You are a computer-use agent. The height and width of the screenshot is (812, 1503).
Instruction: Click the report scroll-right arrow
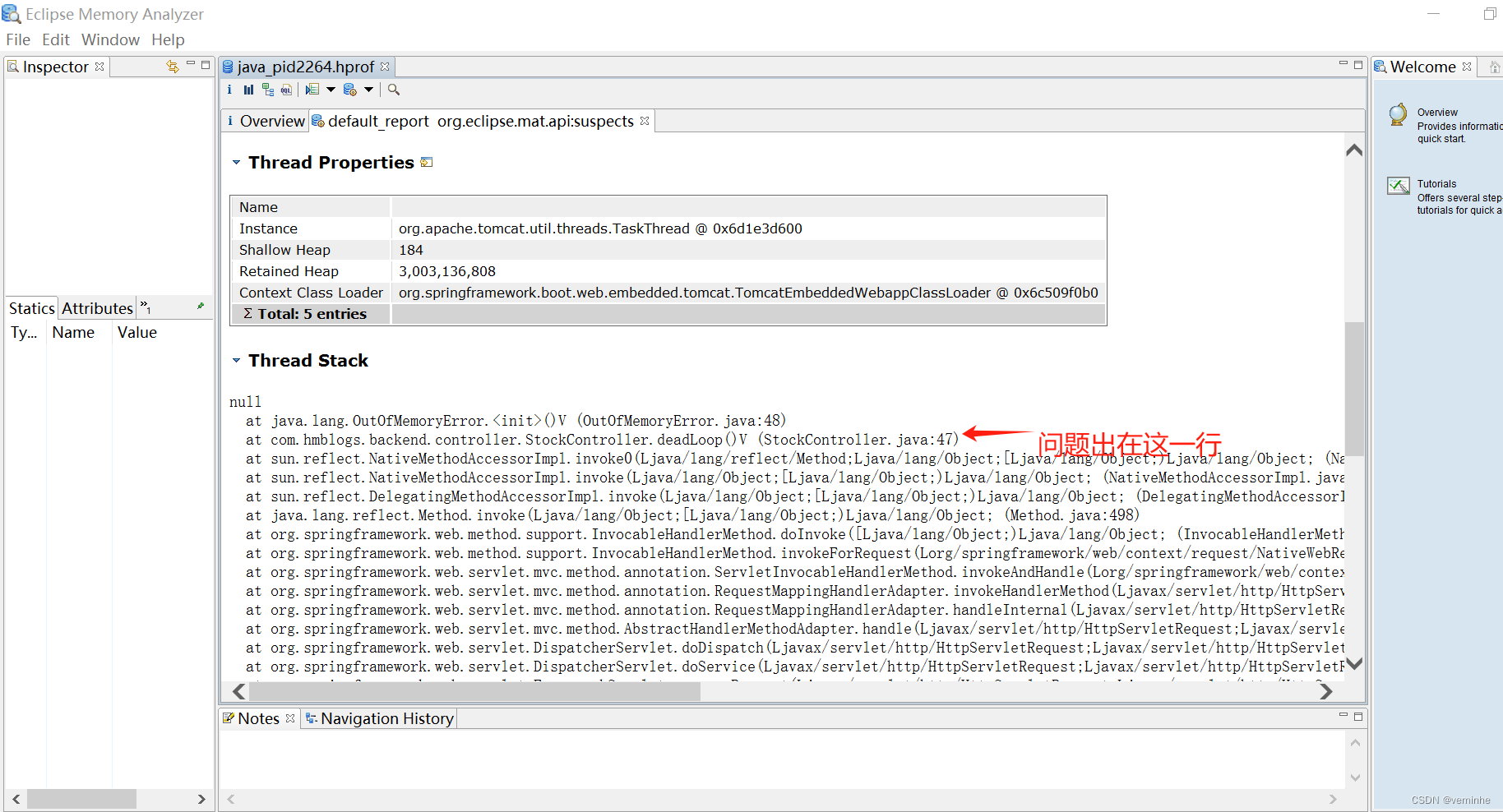point(1325,692)
